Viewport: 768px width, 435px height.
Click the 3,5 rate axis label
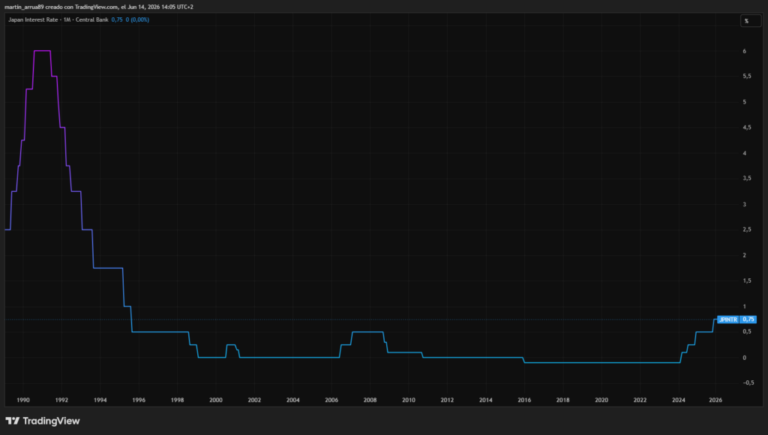(747, 178)
